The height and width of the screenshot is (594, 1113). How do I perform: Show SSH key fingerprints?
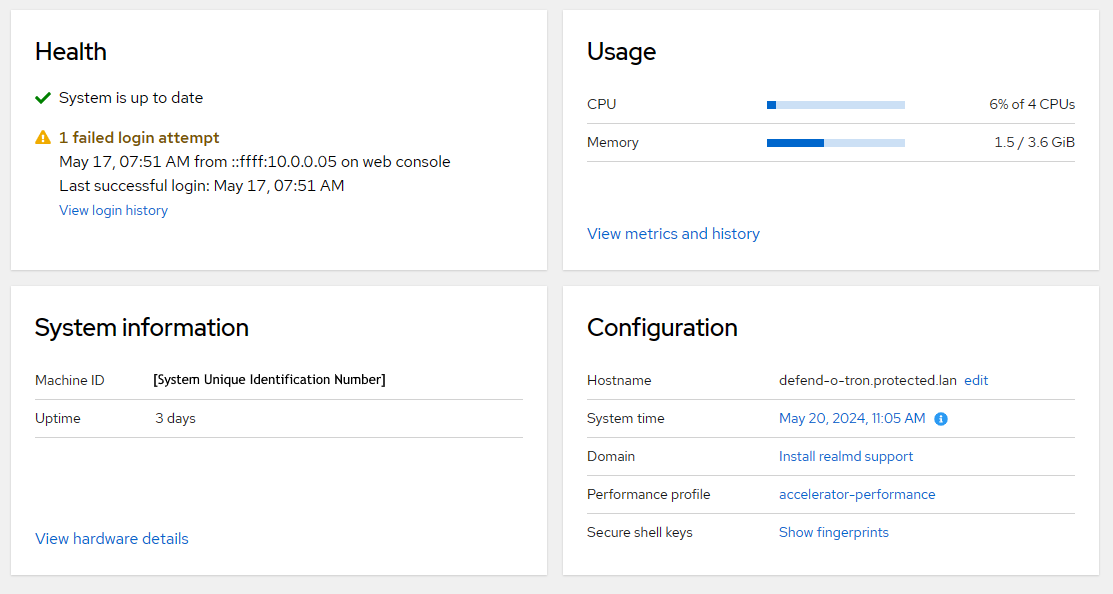click(x=834, y=532)
